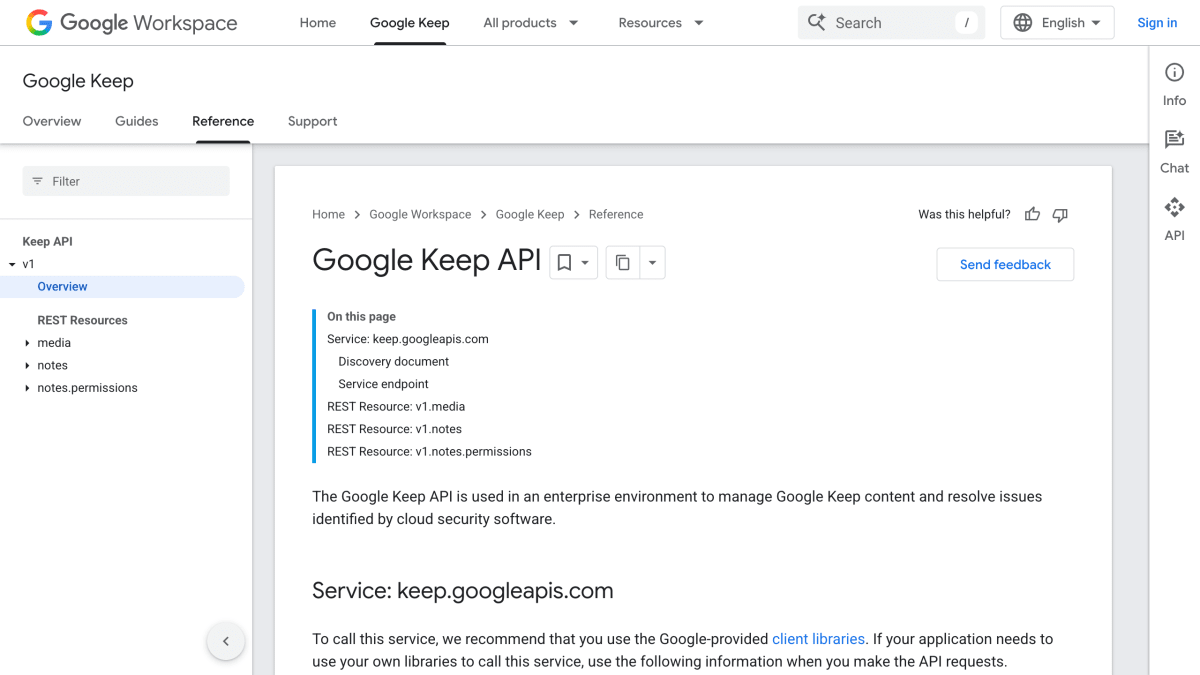Image resolution: width=1200 pixels, height=675 pixels.
Task: Click the Google Workspace breadcrumb link
Action: [420, 214]
